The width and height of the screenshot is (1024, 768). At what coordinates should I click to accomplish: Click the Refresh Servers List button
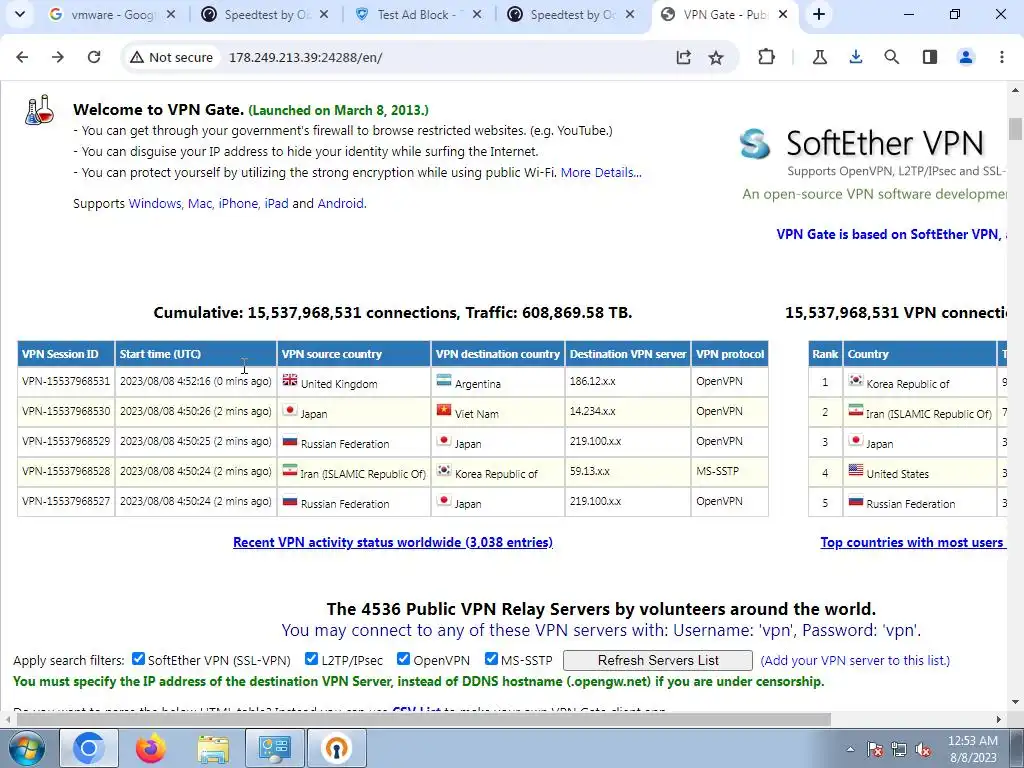point(658,660)
